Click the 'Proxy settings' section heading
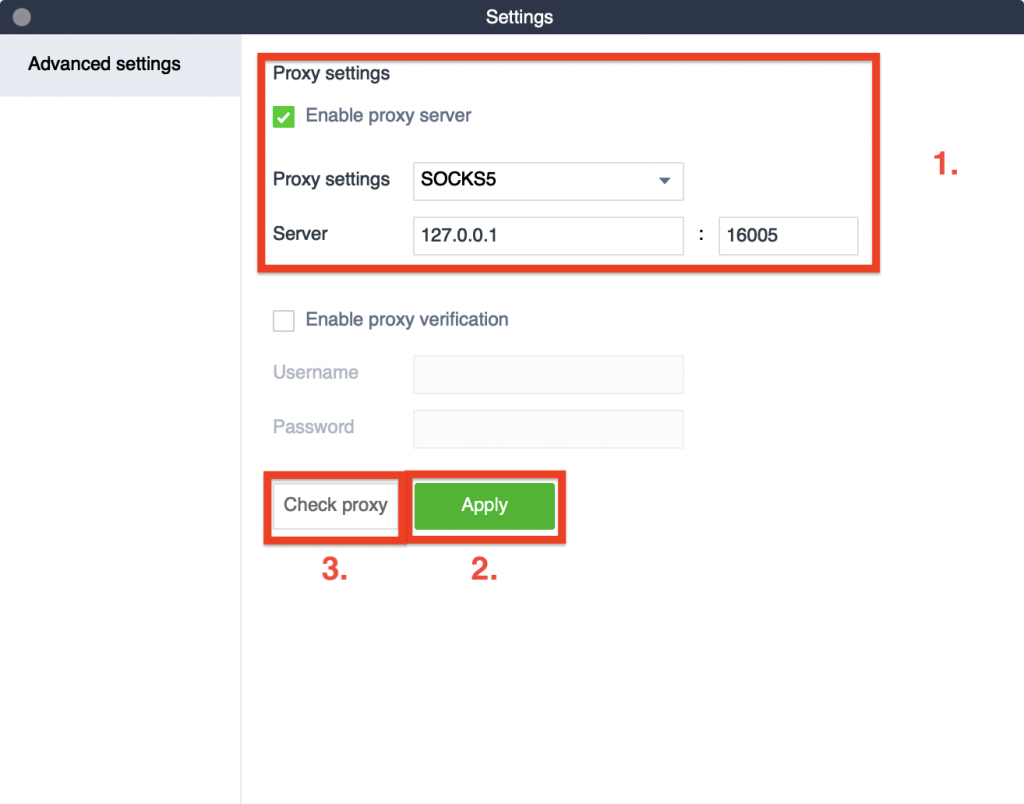Image resolution: width=1024 pixels, height=804 pixels. [x=331, y=74]
